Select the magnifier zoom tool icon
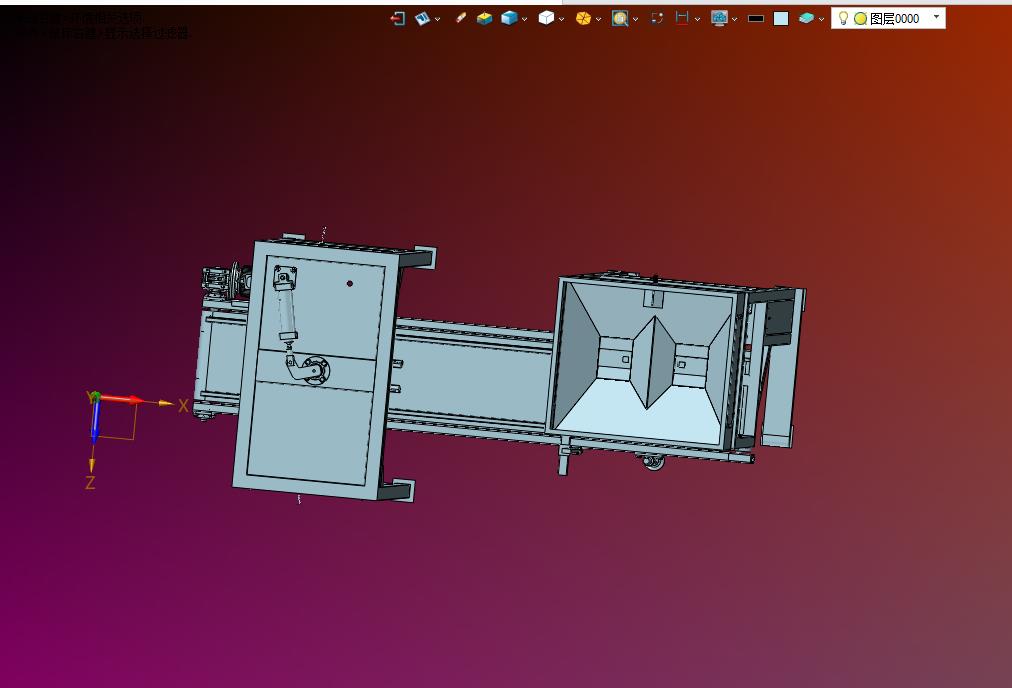1012x688 pixels. click(x=620, y=18)
